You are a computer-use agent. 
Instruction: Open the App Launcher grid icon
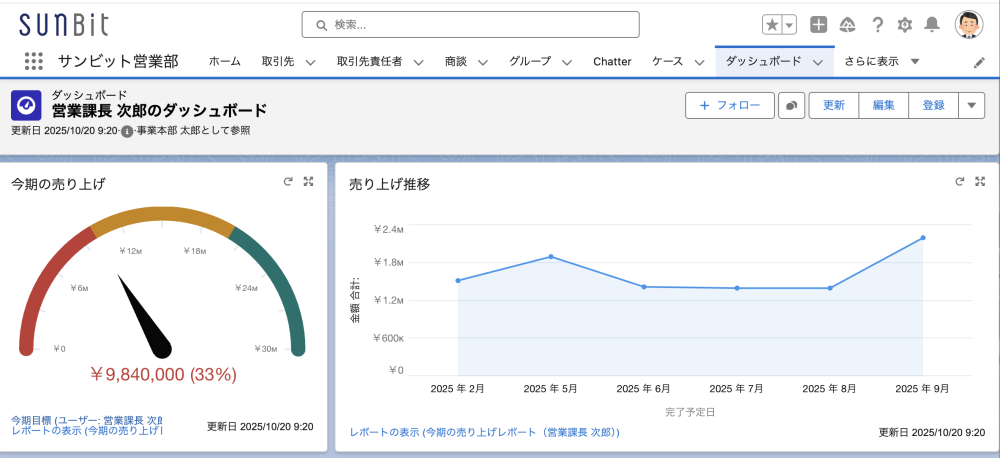click(x=34, y=61)
